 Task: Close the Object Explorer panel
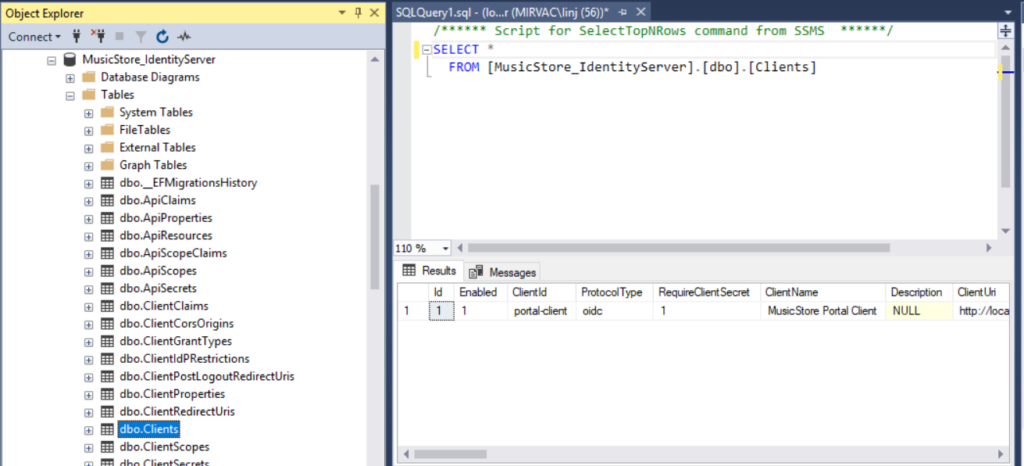coord(374,12)
